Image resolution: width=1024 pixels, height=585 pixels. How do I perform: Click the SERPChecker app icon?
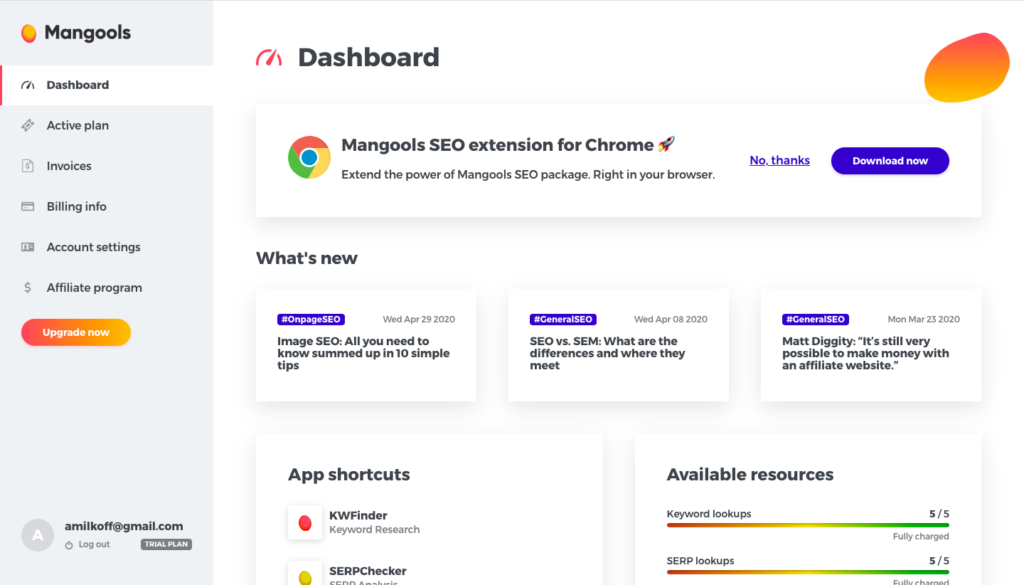(305, 573)
